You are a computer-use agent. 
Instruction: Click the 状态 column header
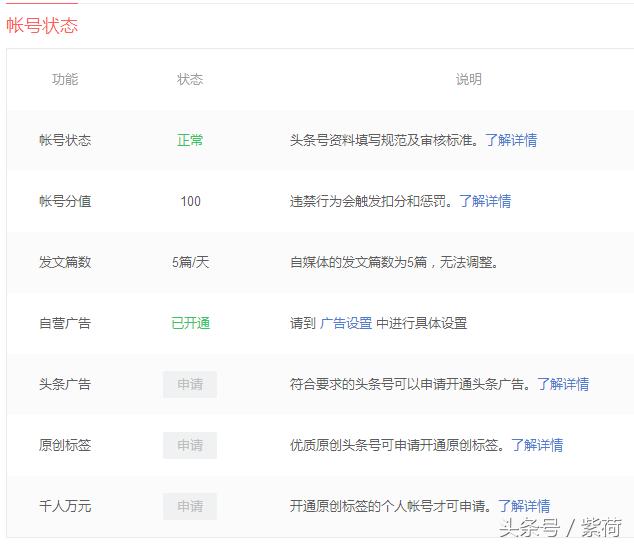tap(190, 79)
